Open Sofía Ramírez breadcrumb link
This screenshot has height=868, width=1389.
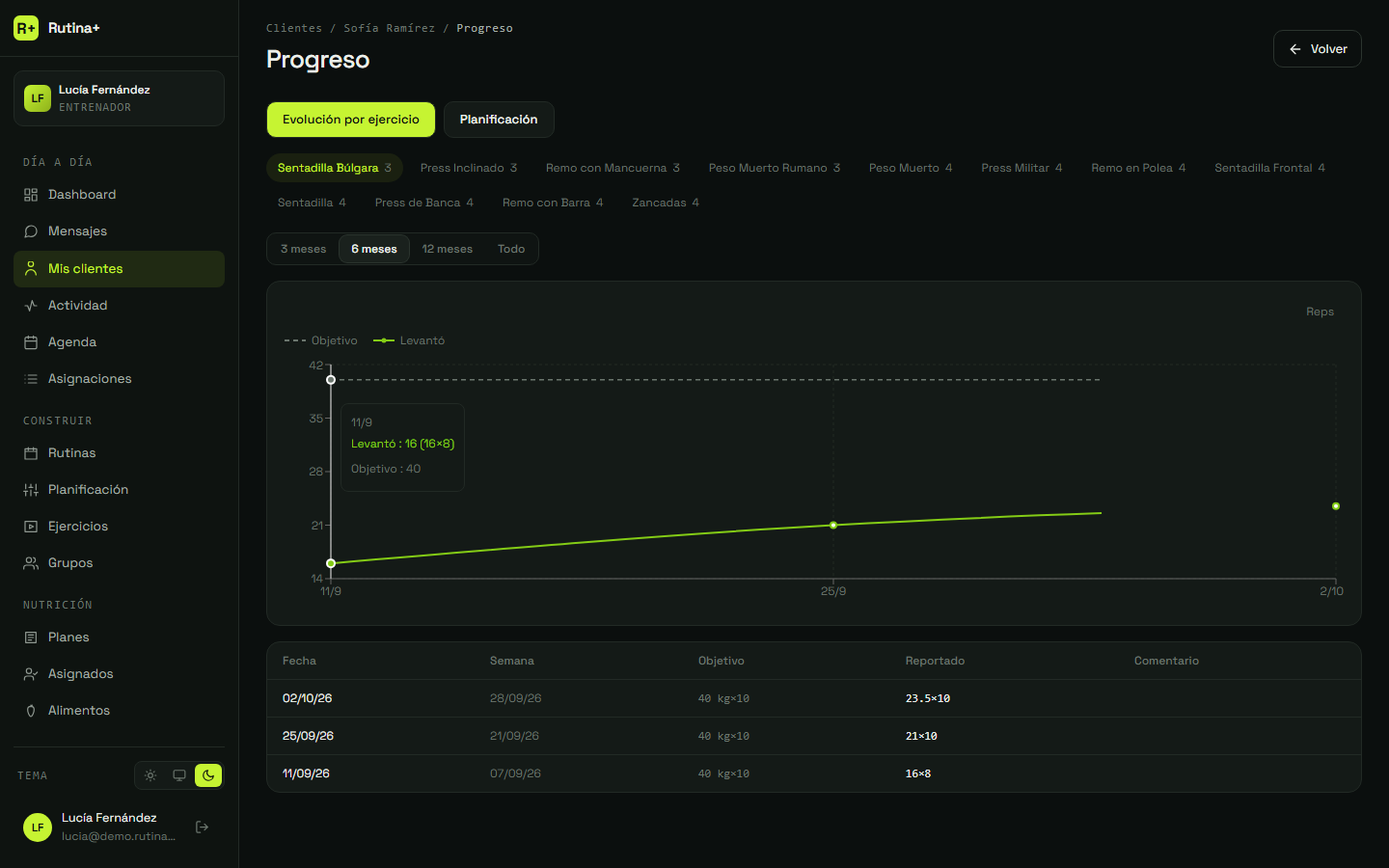(x=390, y=28)
